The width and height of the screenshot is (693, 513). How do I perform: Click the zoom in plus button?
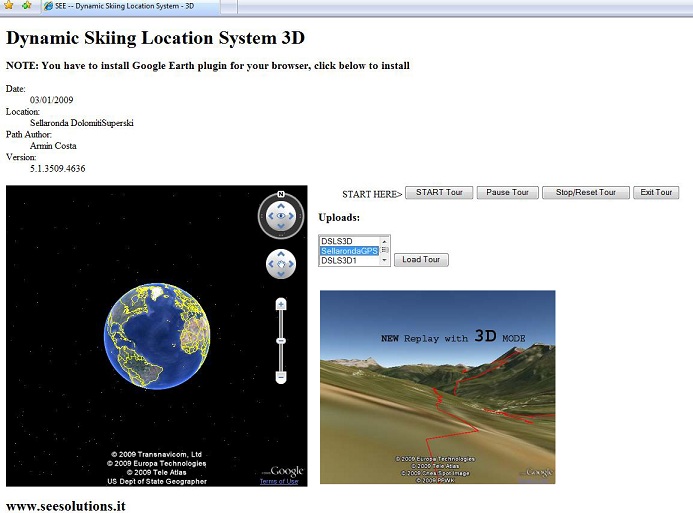click(x=281, y=304)
